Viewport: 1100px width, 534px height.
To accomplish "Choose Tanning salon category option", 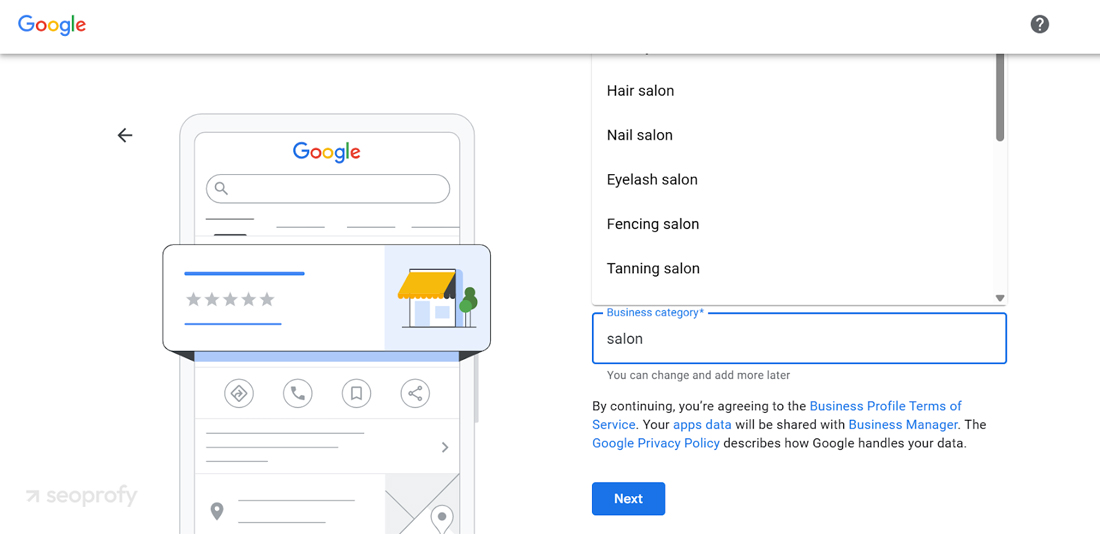I will tap(653, 269).
